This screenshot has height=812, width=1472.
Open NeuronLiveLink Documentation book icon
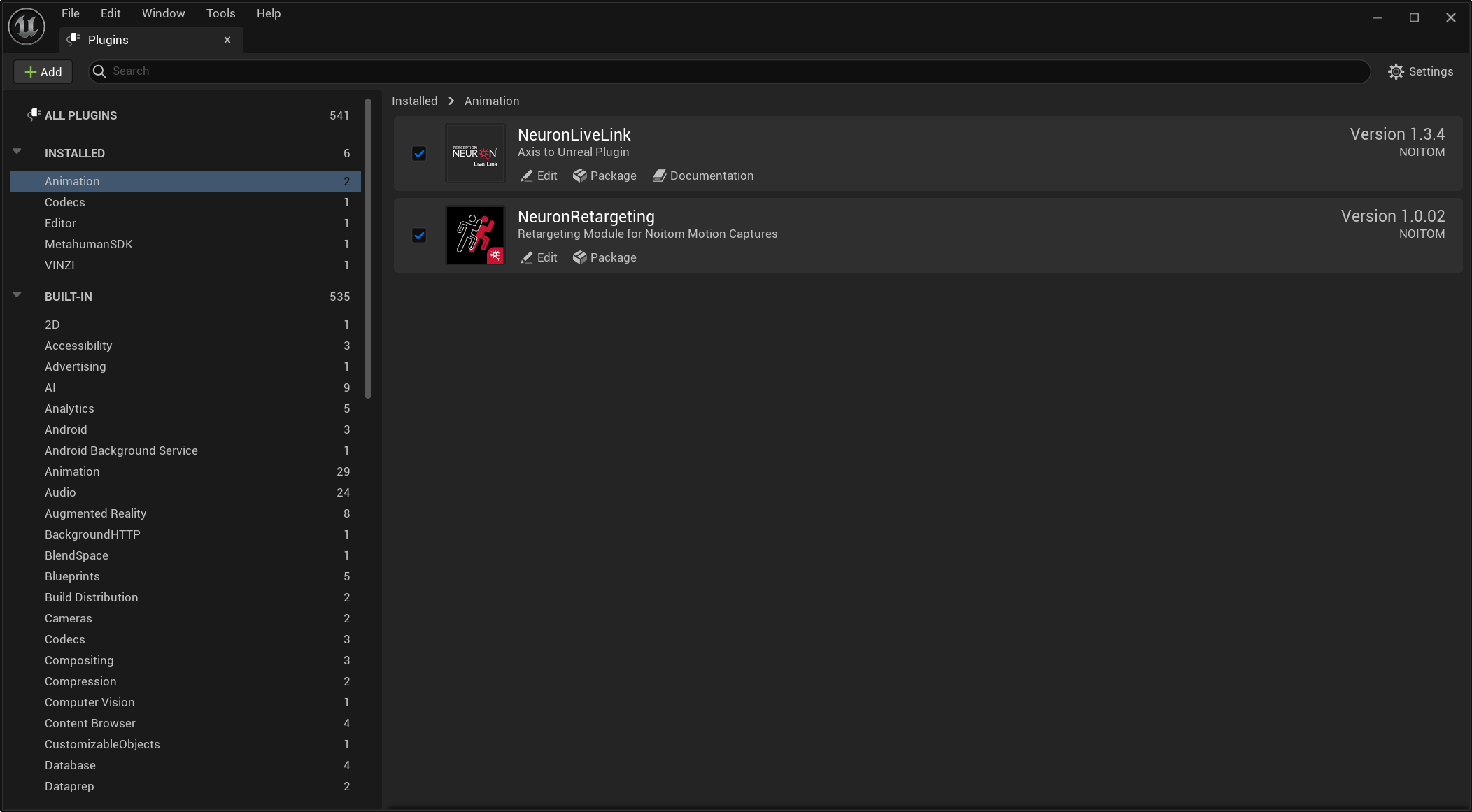coord(659,176)
